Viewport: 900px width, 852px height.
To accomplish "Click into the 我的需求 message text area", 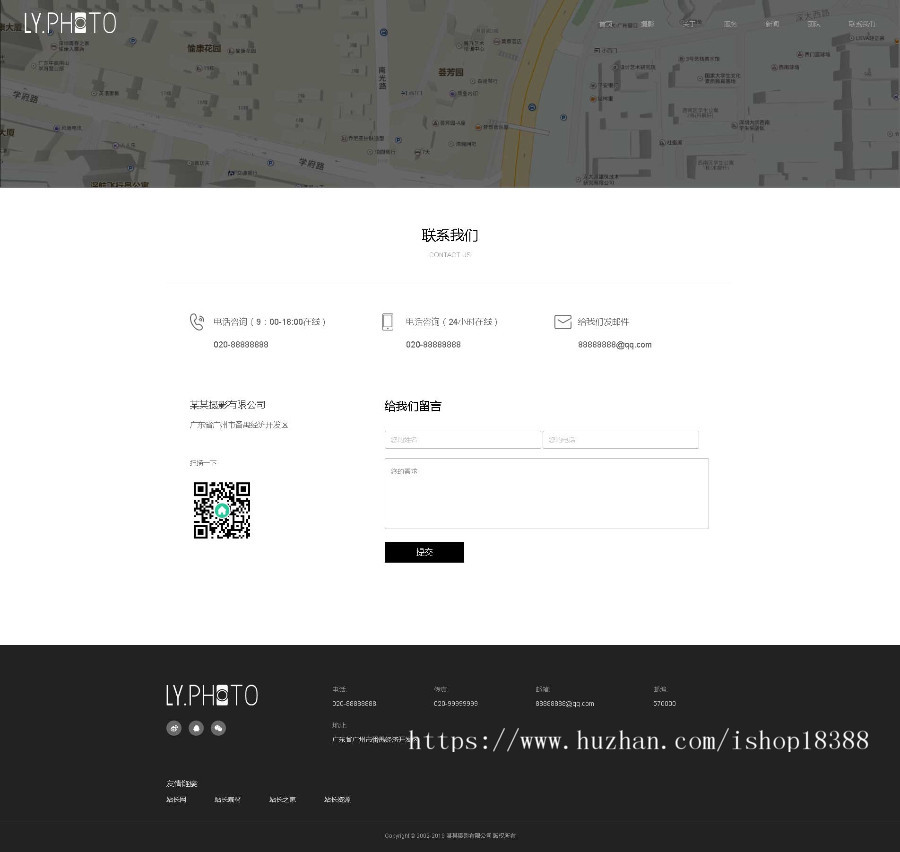I will 546,492.
